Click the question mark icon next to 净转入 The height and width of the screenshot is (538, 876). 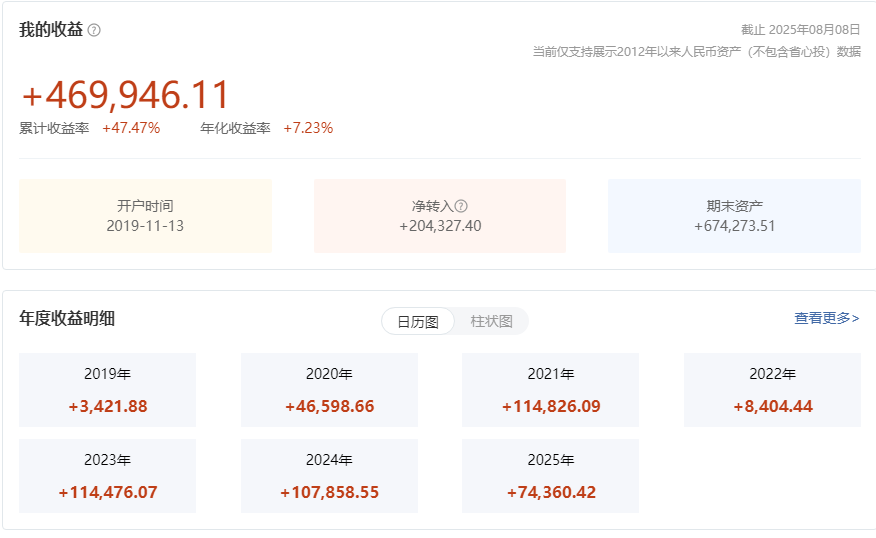point(461,206)
